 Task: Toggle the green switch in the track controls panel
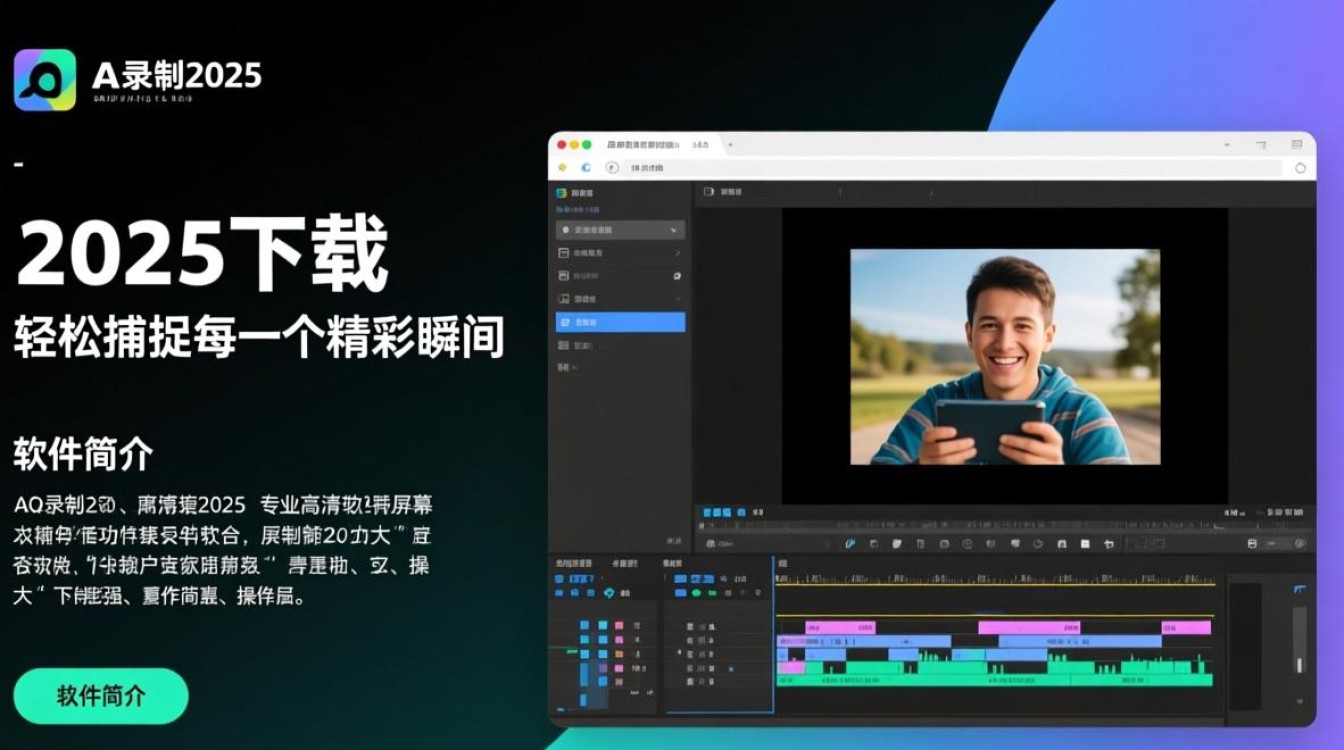[x=696, y=592]
